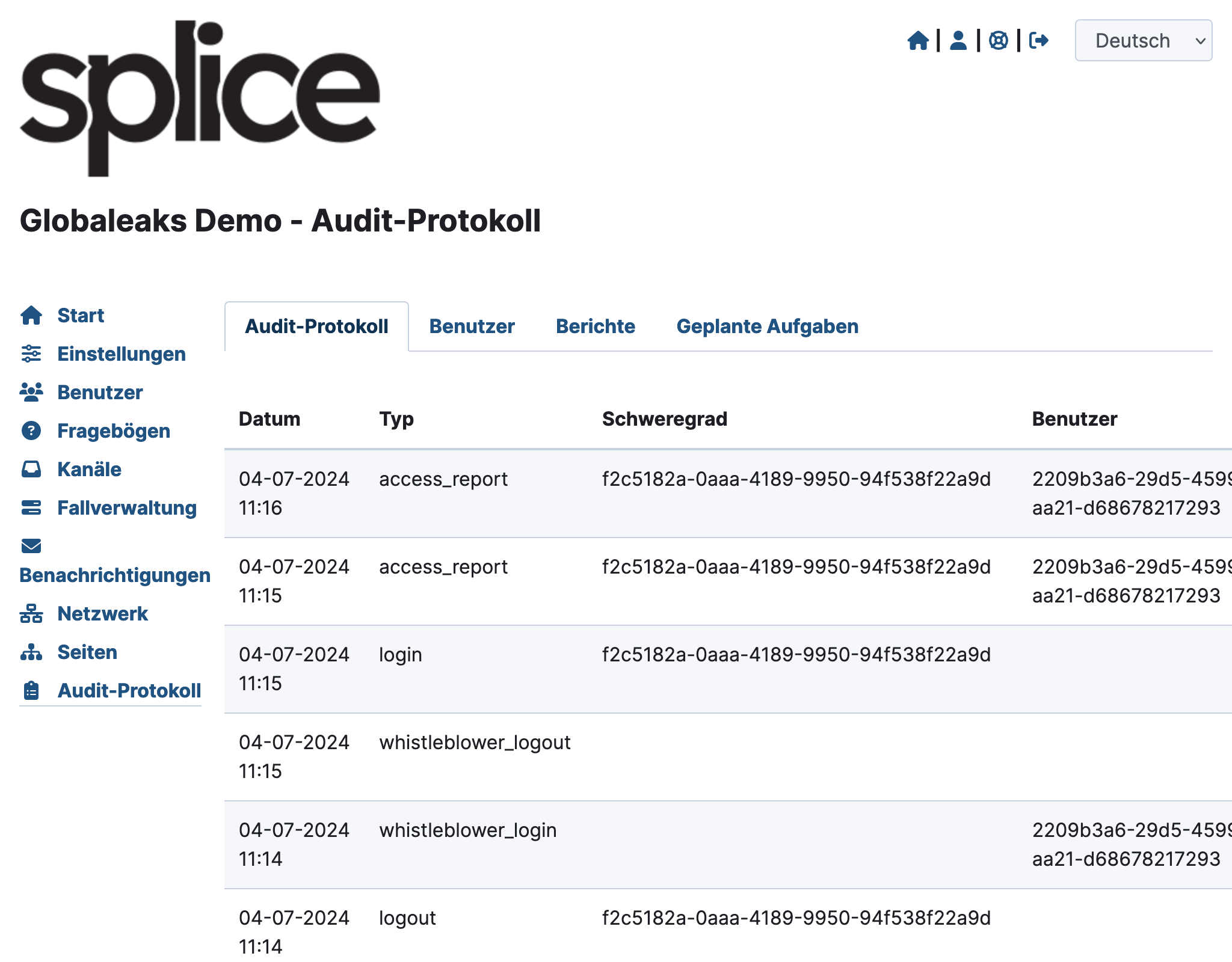This screenshot has height=962, width=1232.
Task: Click page title Globaleaks Demo - Audit-Protokoll
Action: coord(280,221)
